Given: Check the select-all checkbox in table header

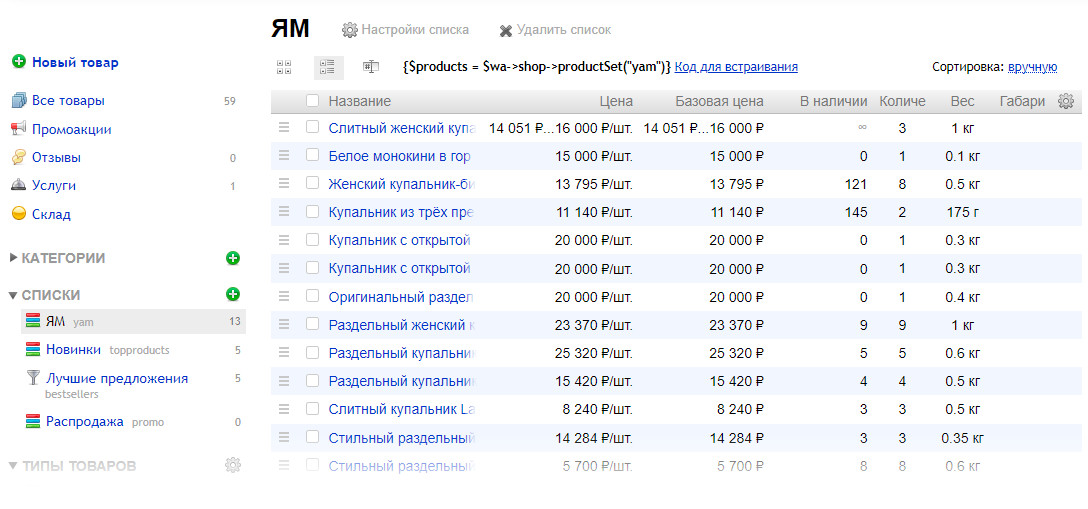Looking at the screenshot, I should tap(313, 101).
